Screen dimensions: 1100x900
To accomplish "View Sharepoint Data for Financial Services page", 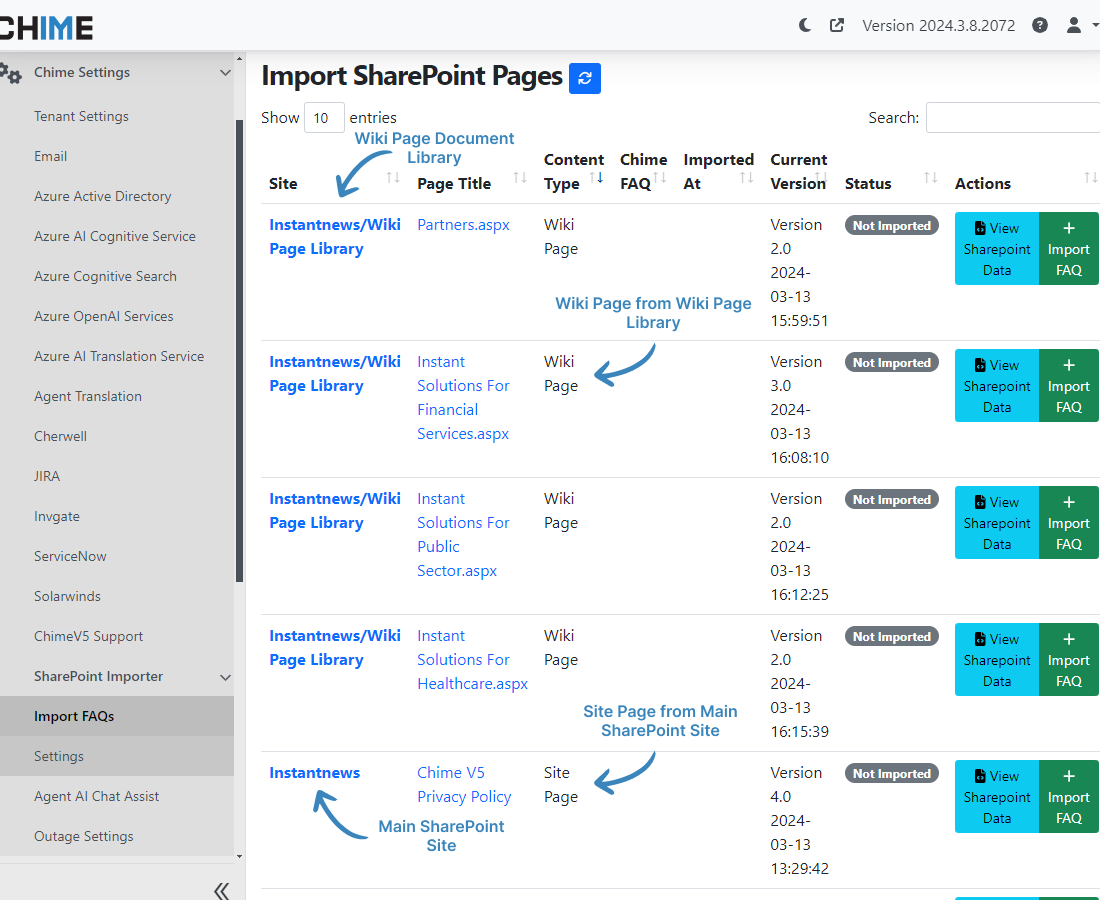I will [997, 385].
